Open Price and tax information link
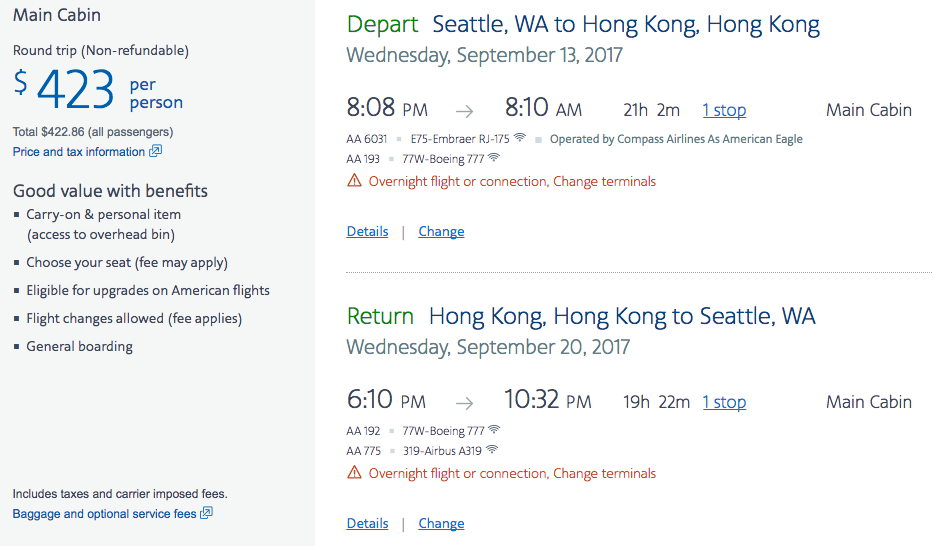The image size is (933, 546). 79,152
